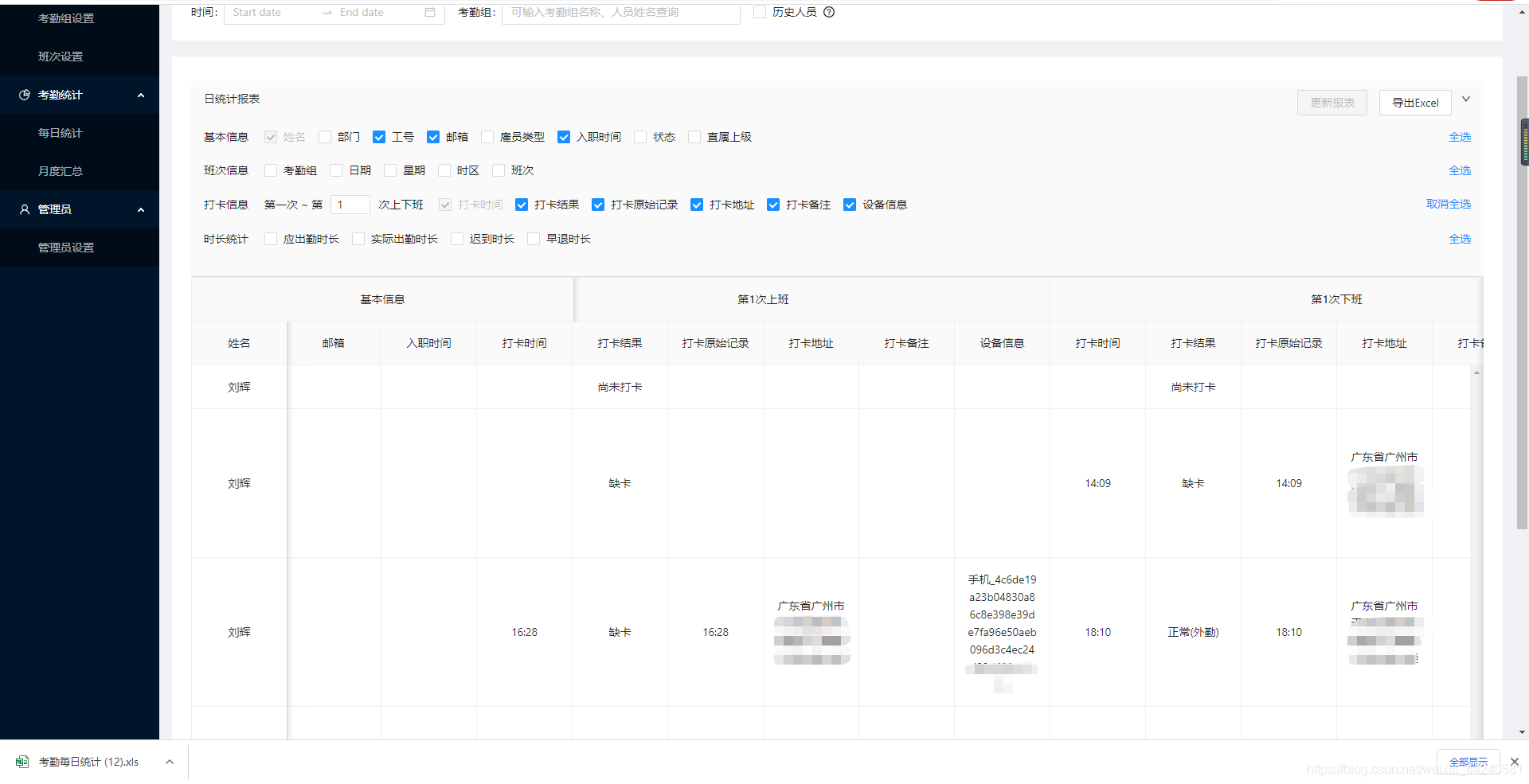Click the calendar icon in the date range field

pos(430,12)
